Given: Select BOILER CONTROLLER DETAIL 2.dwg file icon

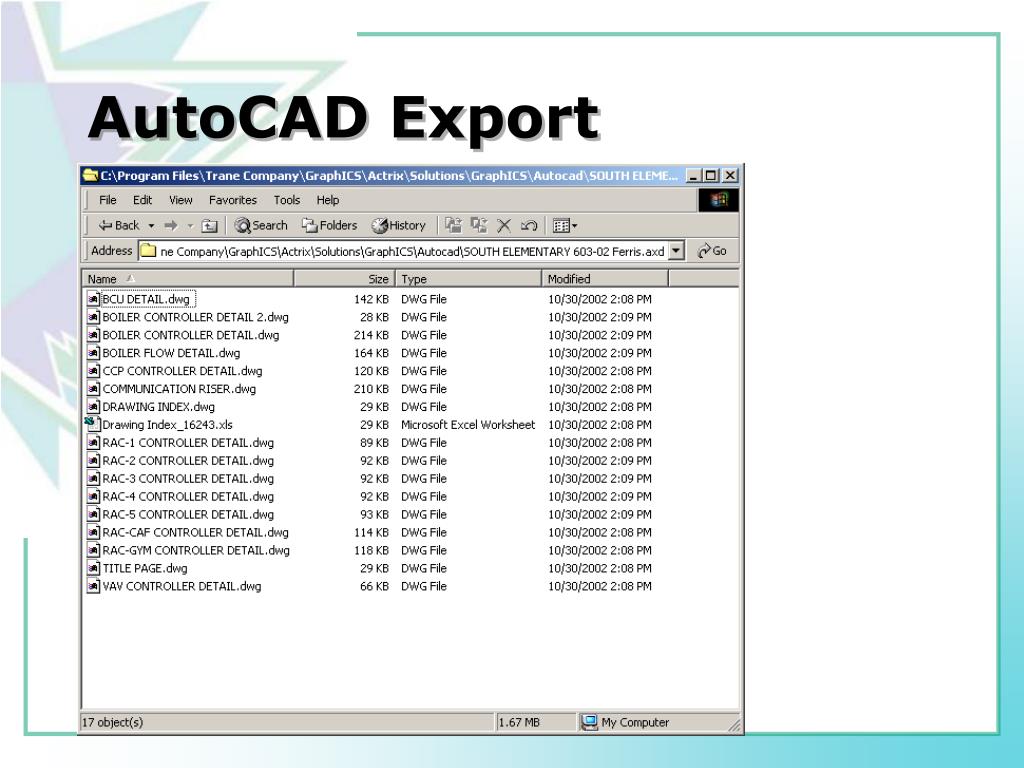Looking at the screenshot, I should (x=93, y=317).
